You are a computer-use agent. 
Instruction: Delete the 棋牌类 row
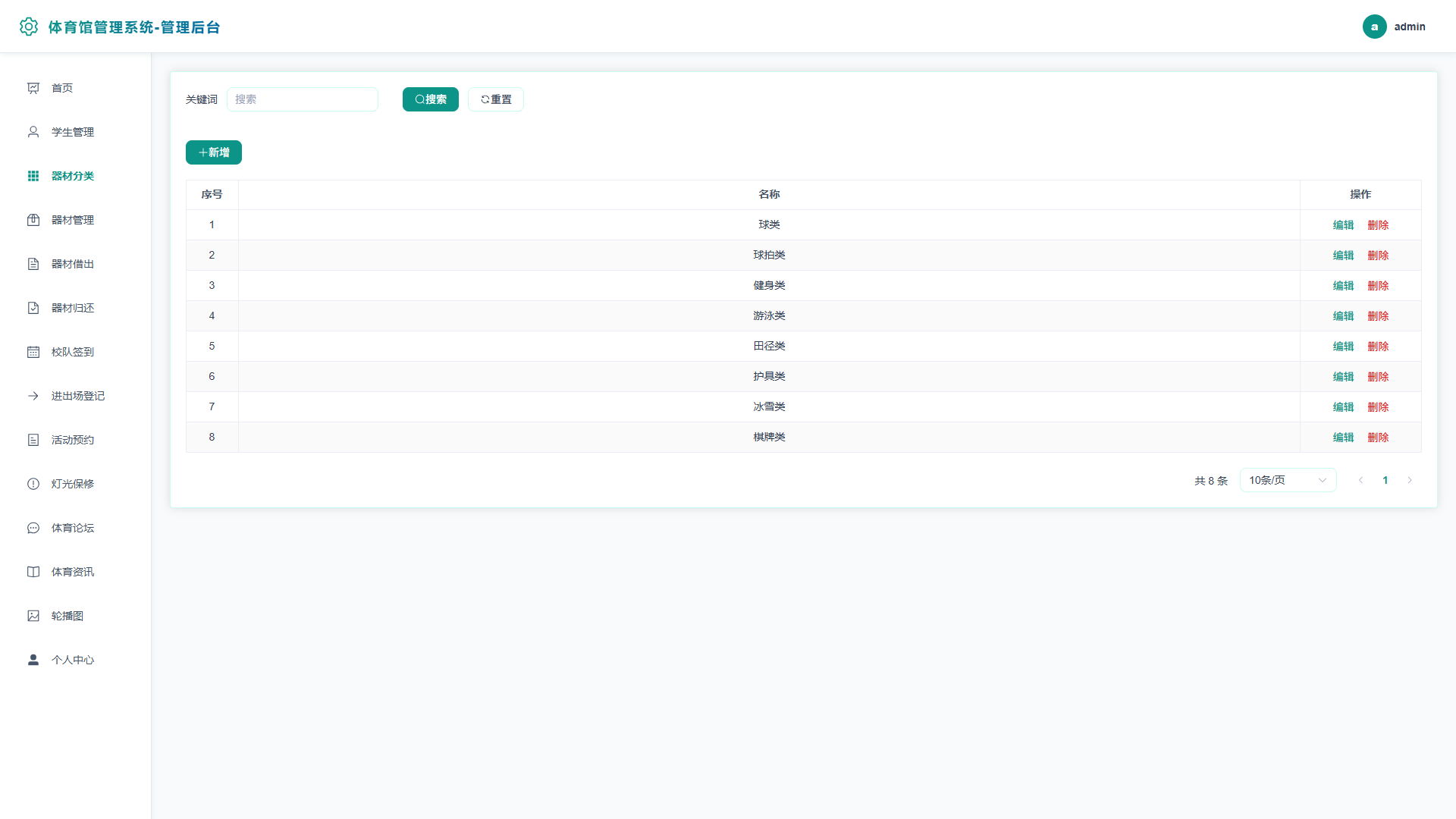click(x=1378, y=438)
